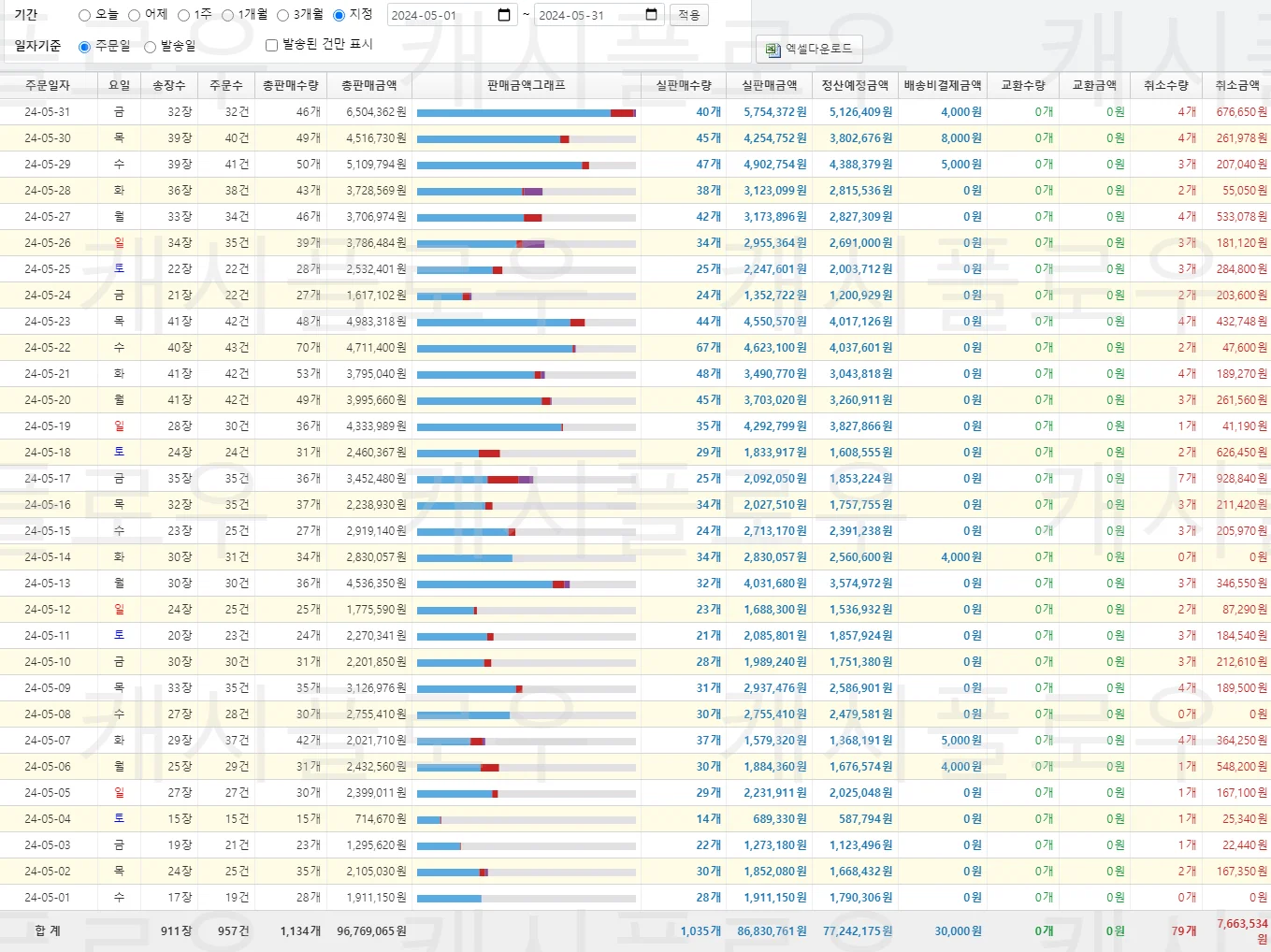The image size is (1271, 952).
Task: Click total shipping payment 30,000원
Action: click(959, 931)
